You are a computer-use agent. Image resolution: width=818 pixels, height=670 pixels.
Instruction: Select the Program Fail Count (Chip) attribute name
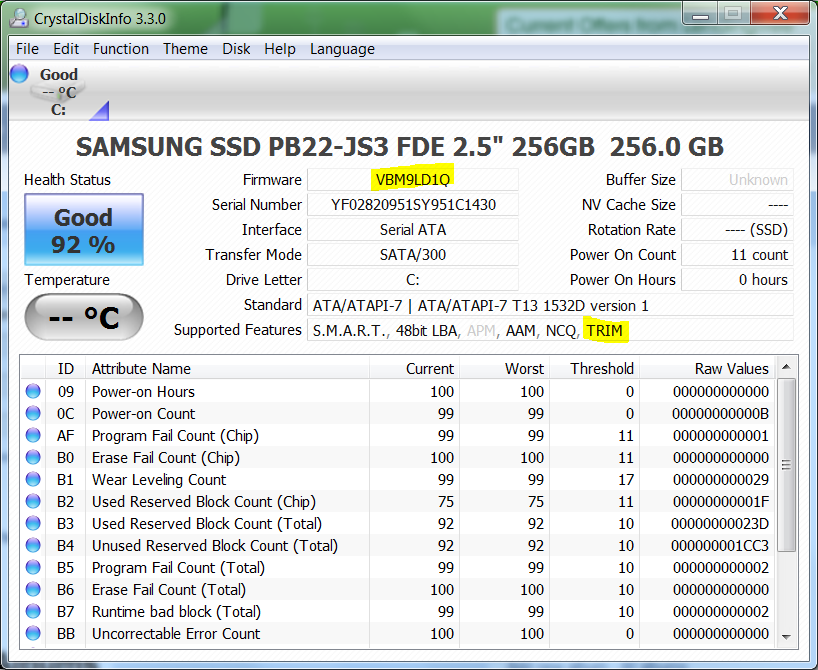tap(175, 436)
